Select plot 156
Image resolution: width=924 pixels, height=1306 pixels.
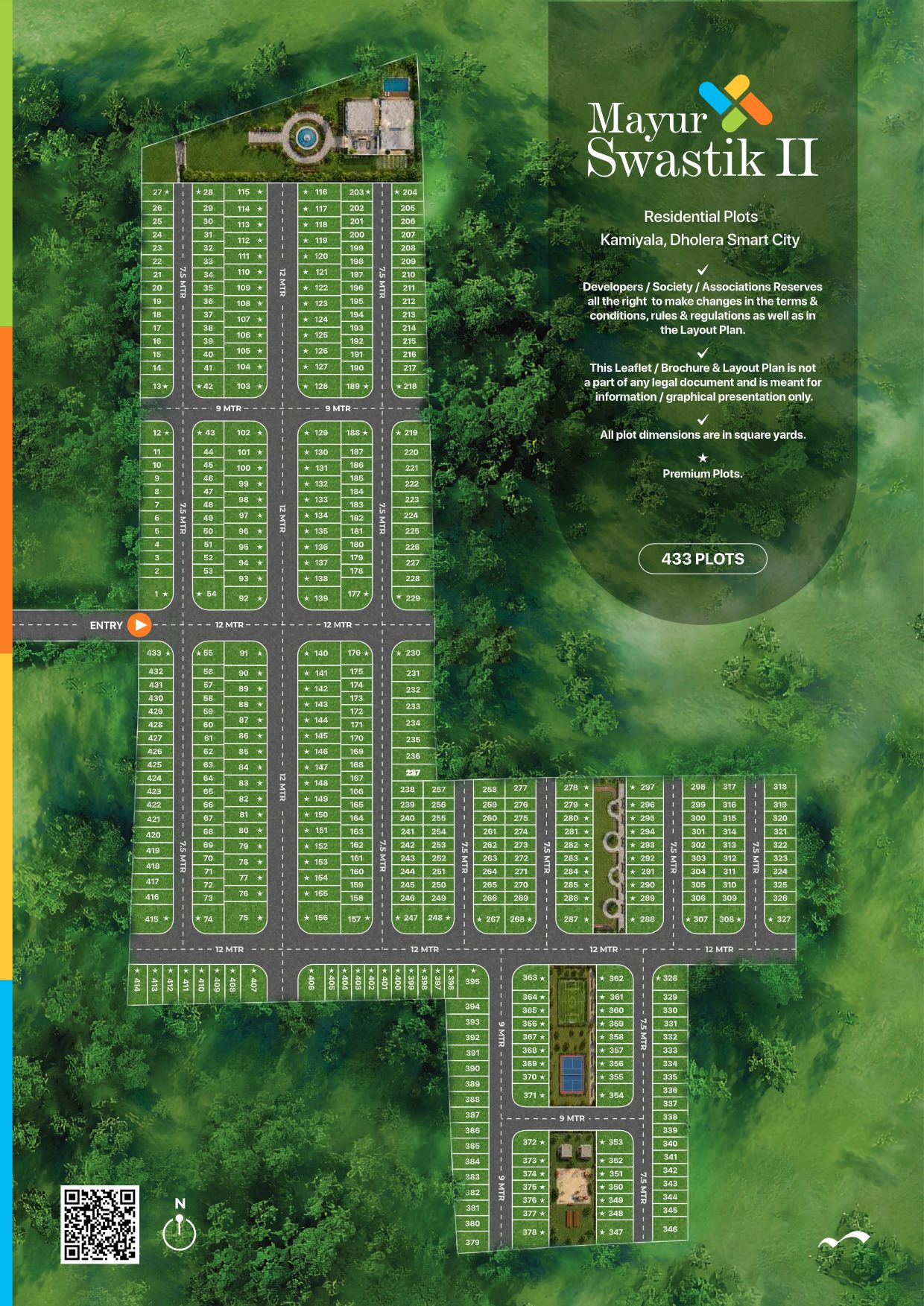tap(318, 918)
